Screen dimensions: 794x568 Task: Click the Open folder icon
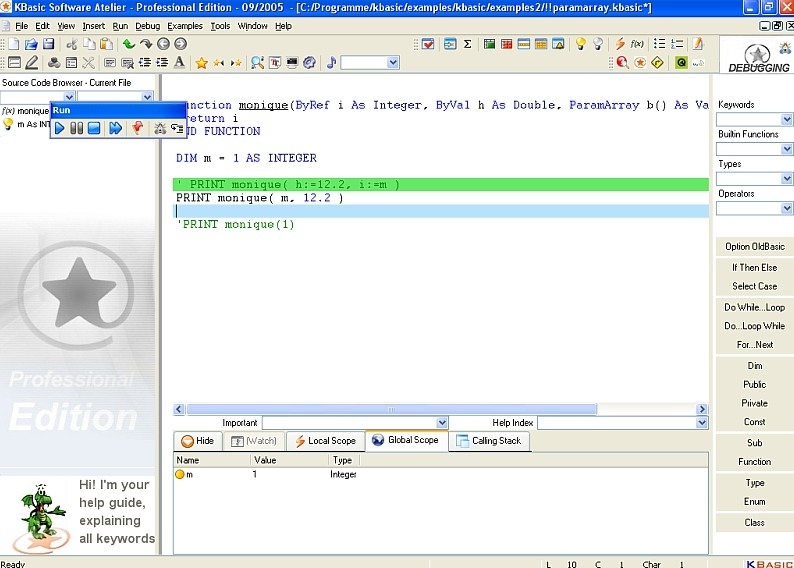tap(31, 44)
